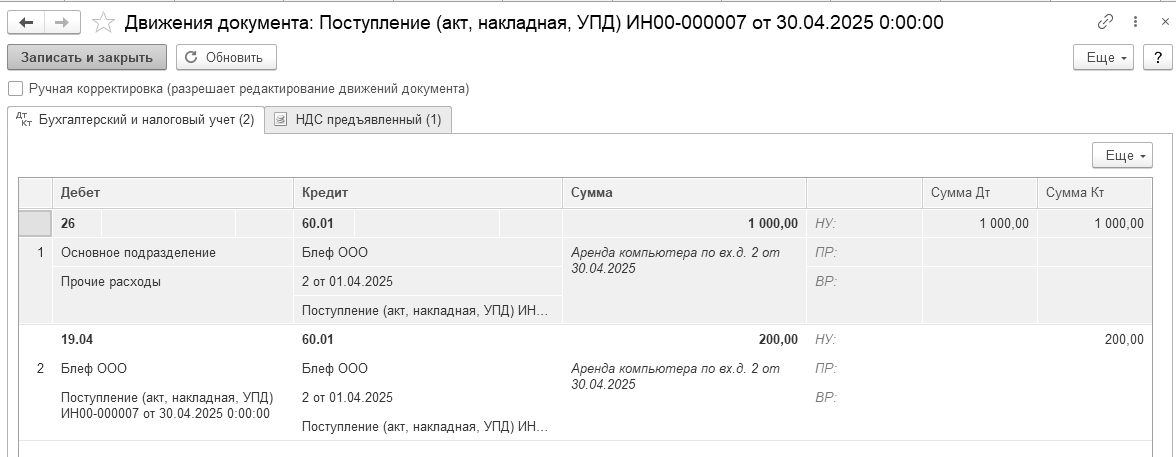Click the Дебет column header
1176x457 pixels.
pos(172,193)
